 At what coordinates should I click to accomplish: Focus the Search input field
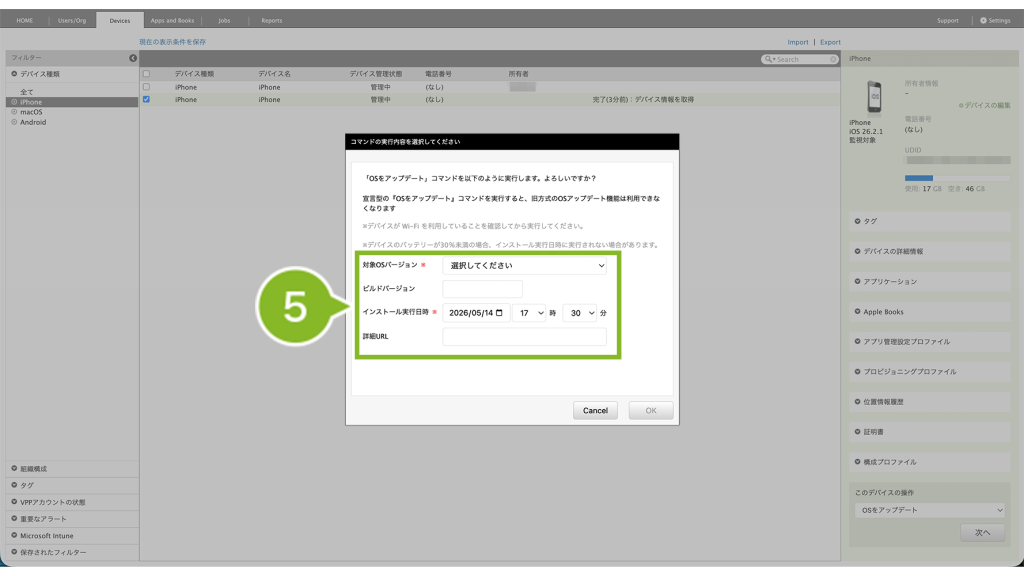tap(802, 59)
